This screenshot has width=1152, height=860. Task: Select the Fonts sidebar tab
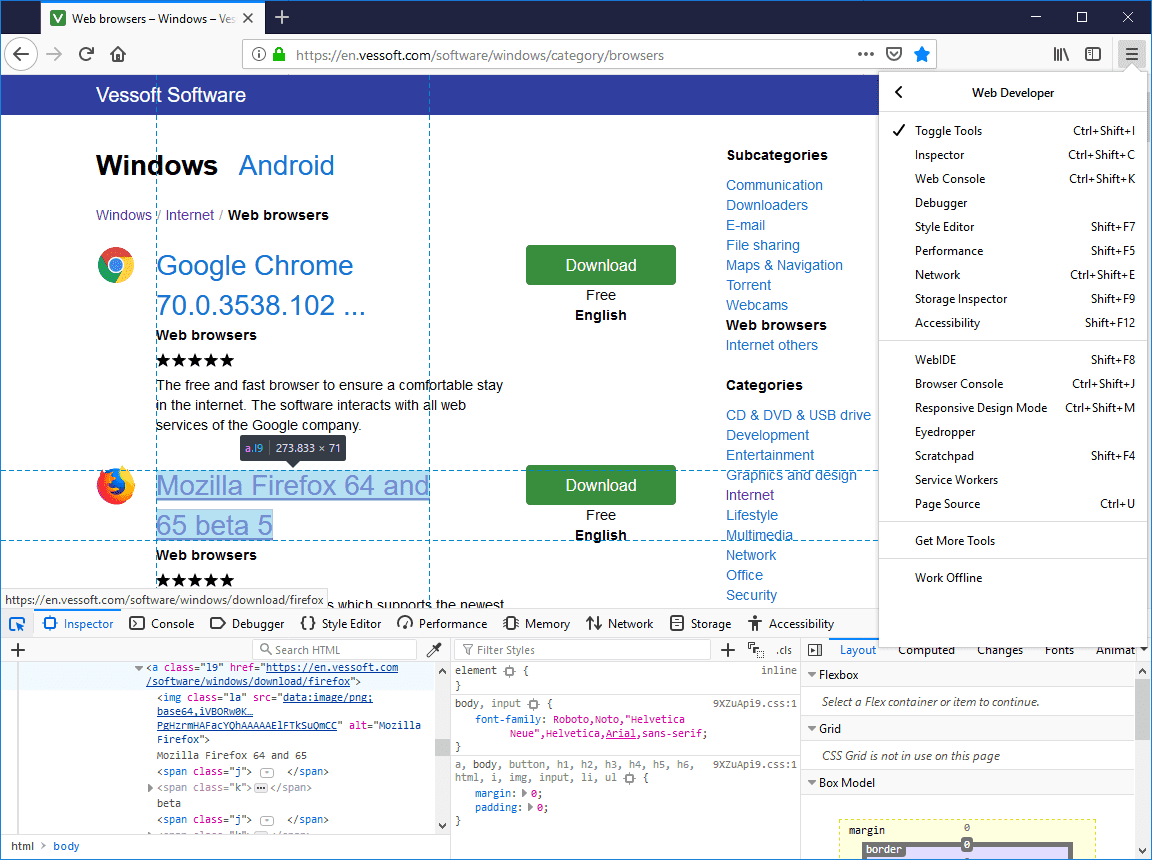point(1059,650)
